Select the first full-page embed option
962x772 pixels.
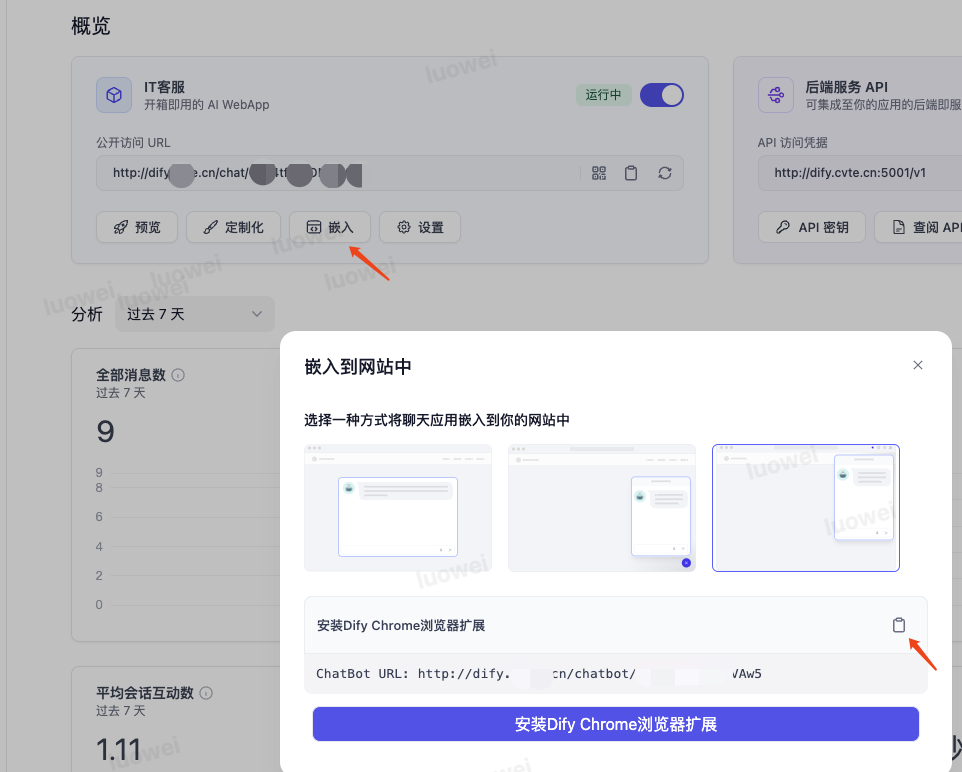tap(398, 508)
